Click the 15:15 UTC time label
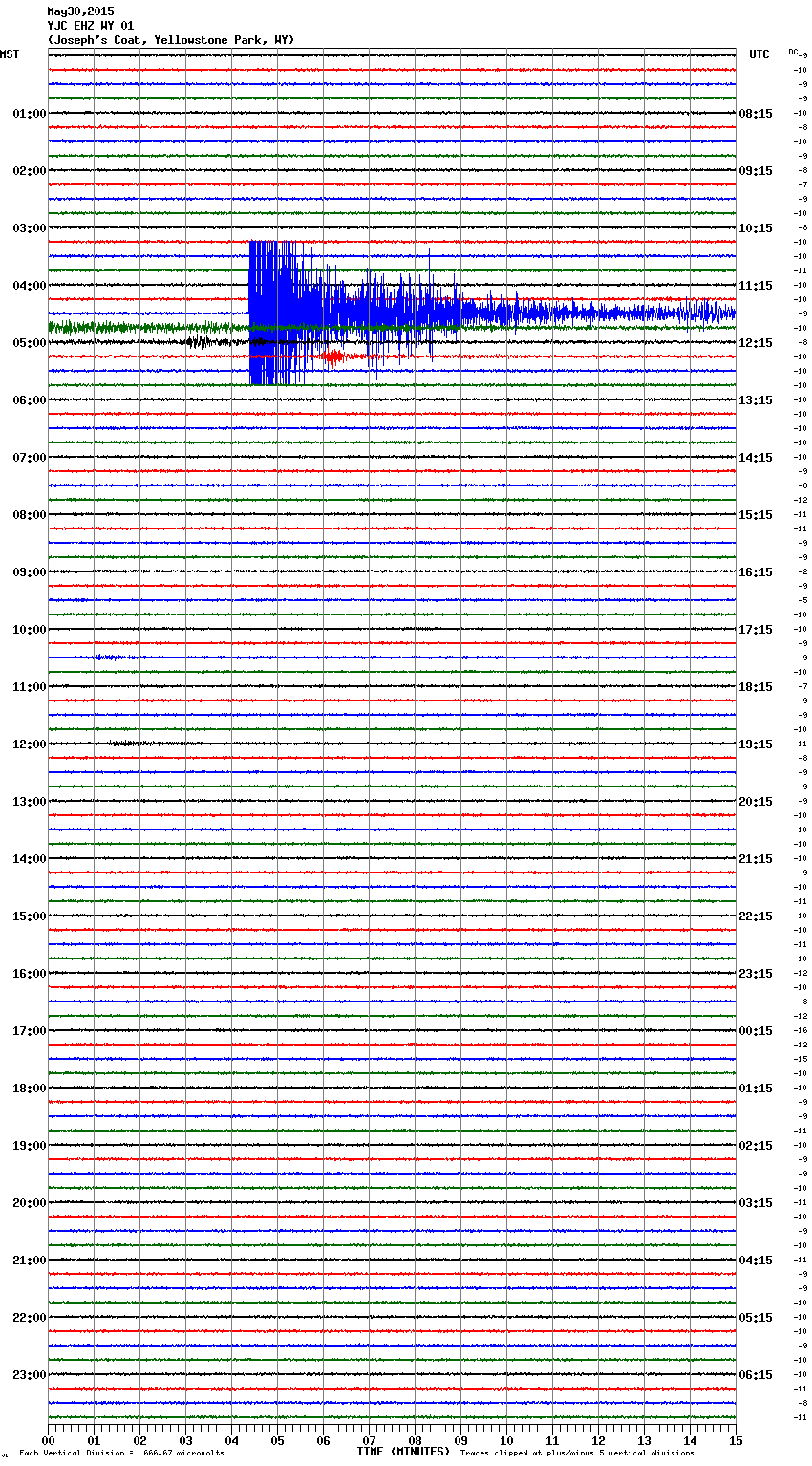 coord(756,515)
